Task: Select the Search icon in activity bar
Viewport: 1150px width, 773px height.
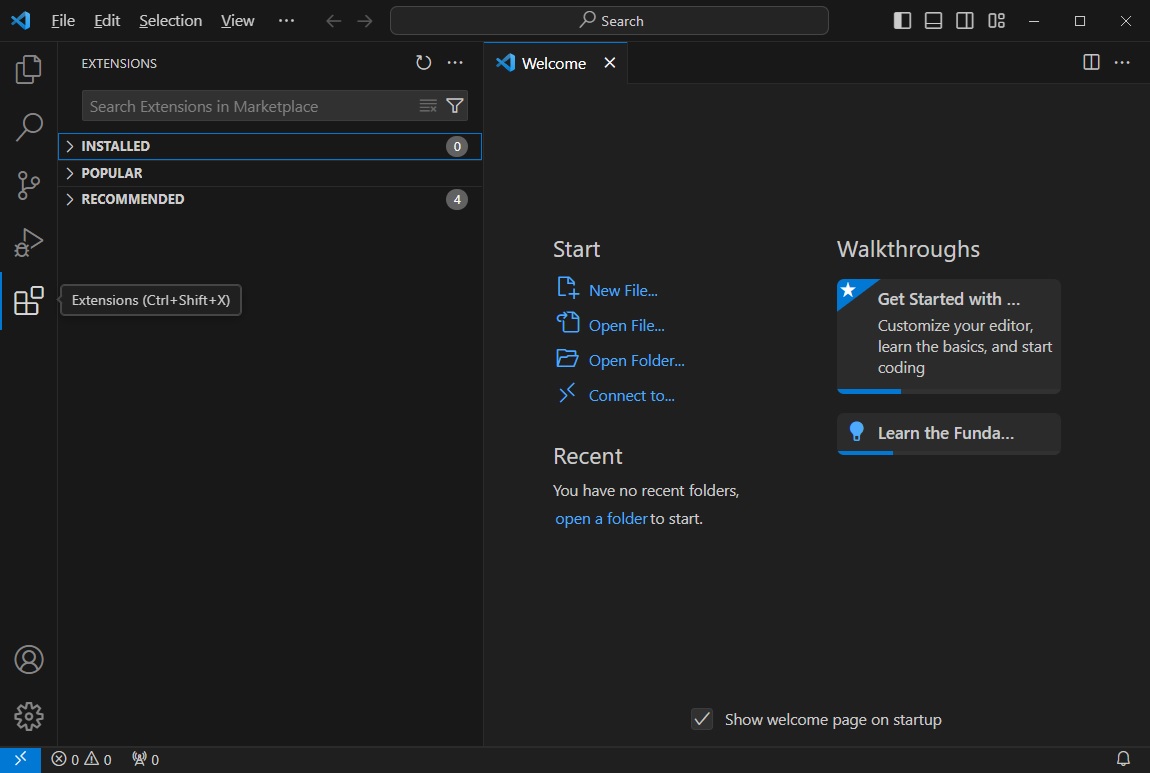Action: (29, 127)
